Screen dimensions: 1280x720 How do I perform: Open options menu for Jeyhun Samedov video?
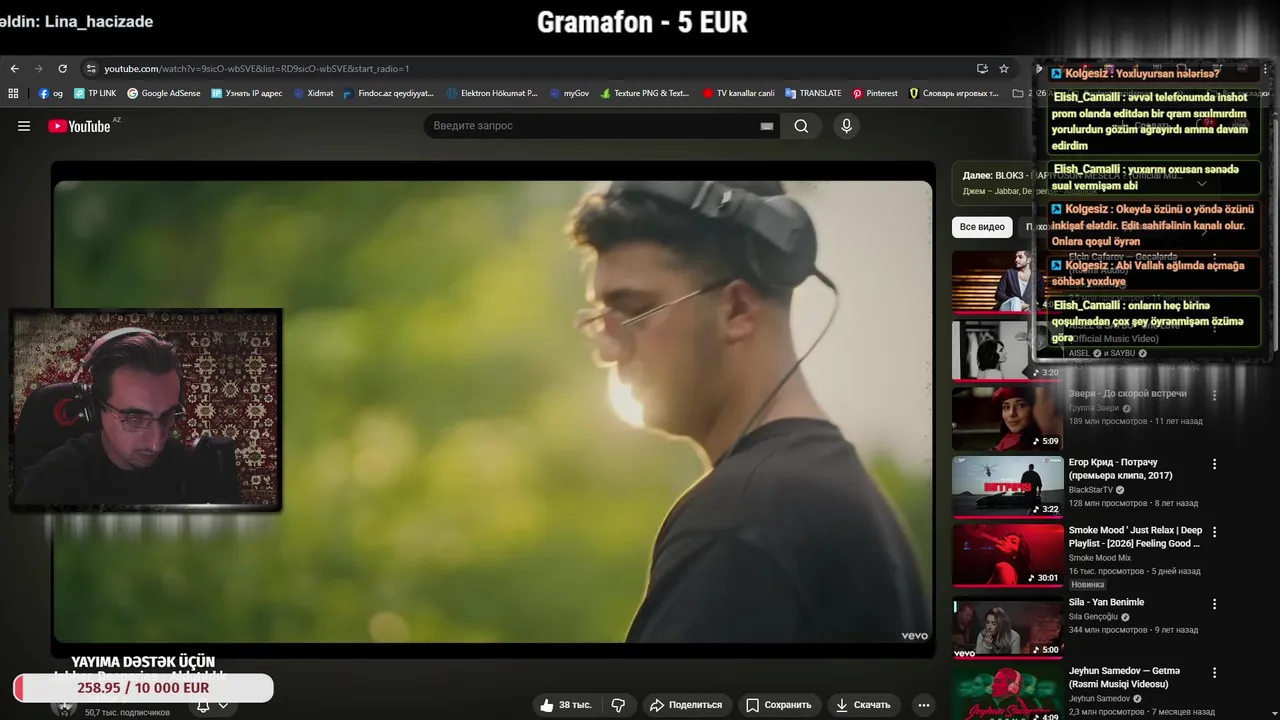(x=1215, y=673)
